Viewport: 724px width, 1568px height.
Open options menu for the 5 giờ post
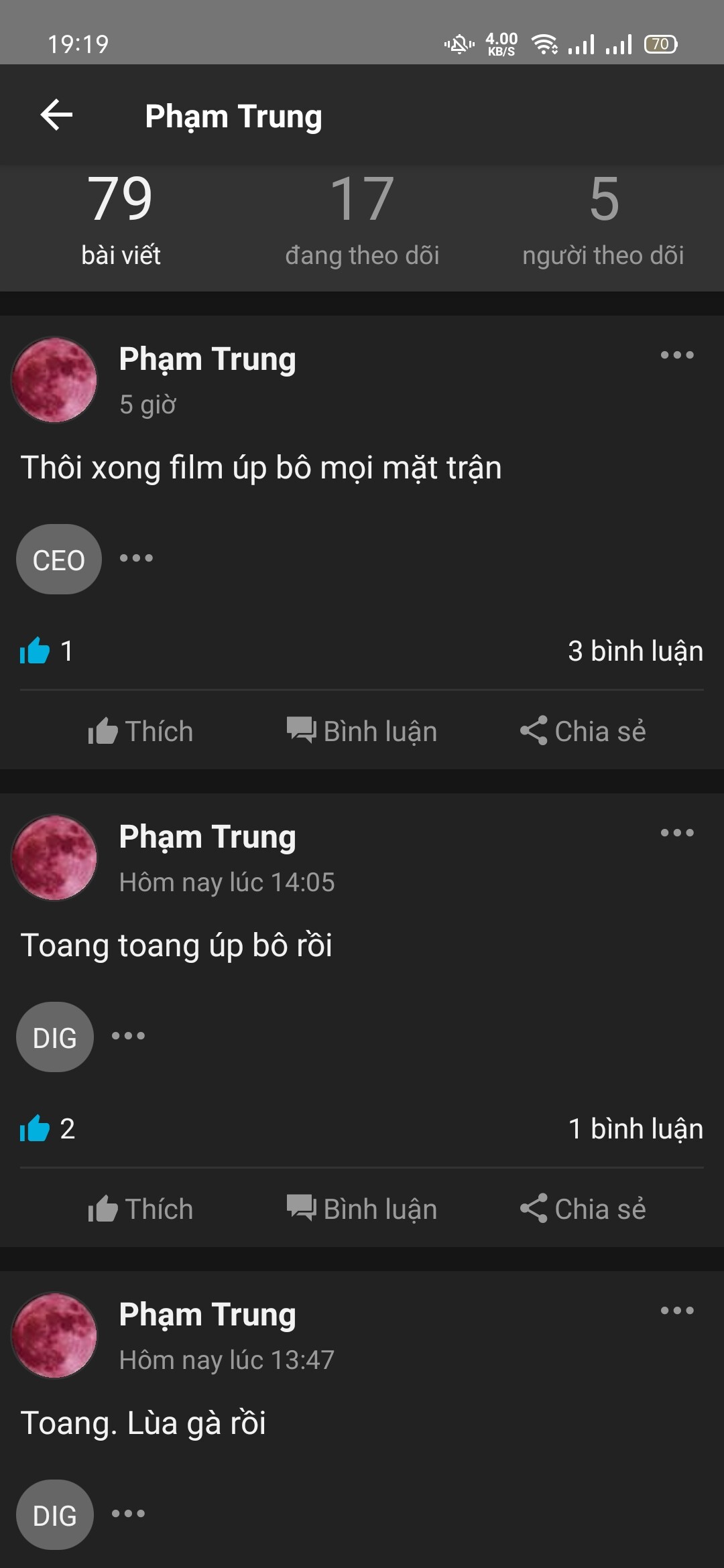pos(677,355)
